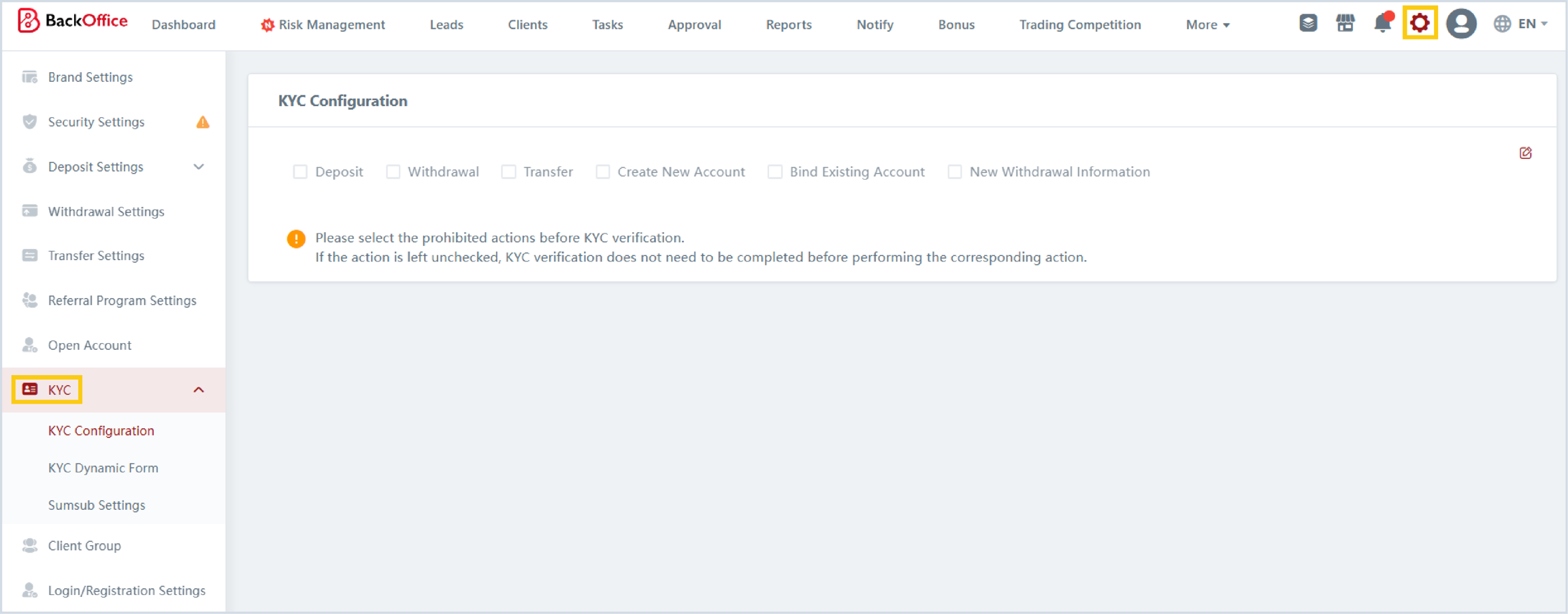
Task: Collapse the KYC section chevron
Action: 199,390
